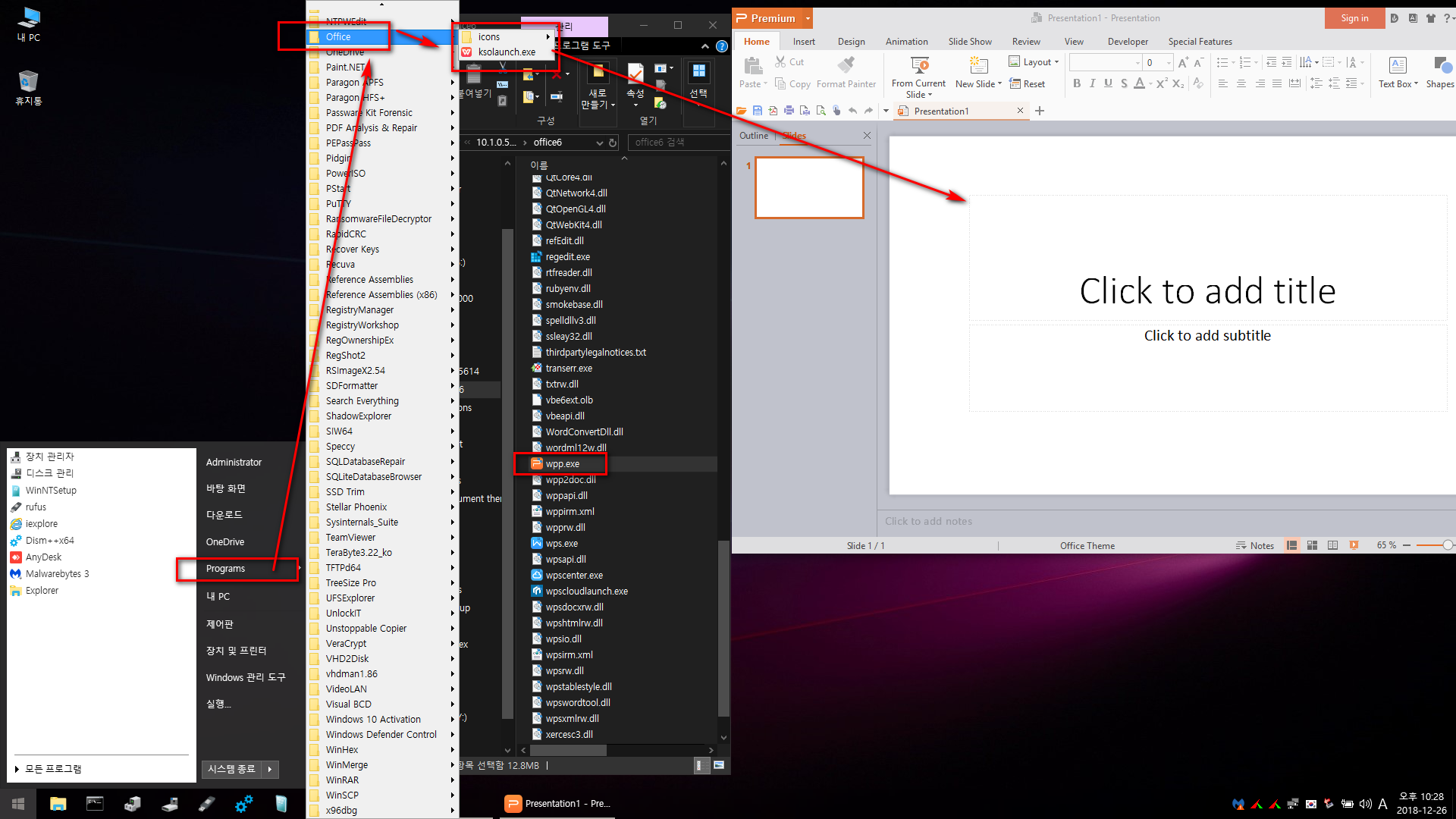Screen dimensions: 1456x819
Task: Click the Sign in button
Action: [x=1354, y=18]
